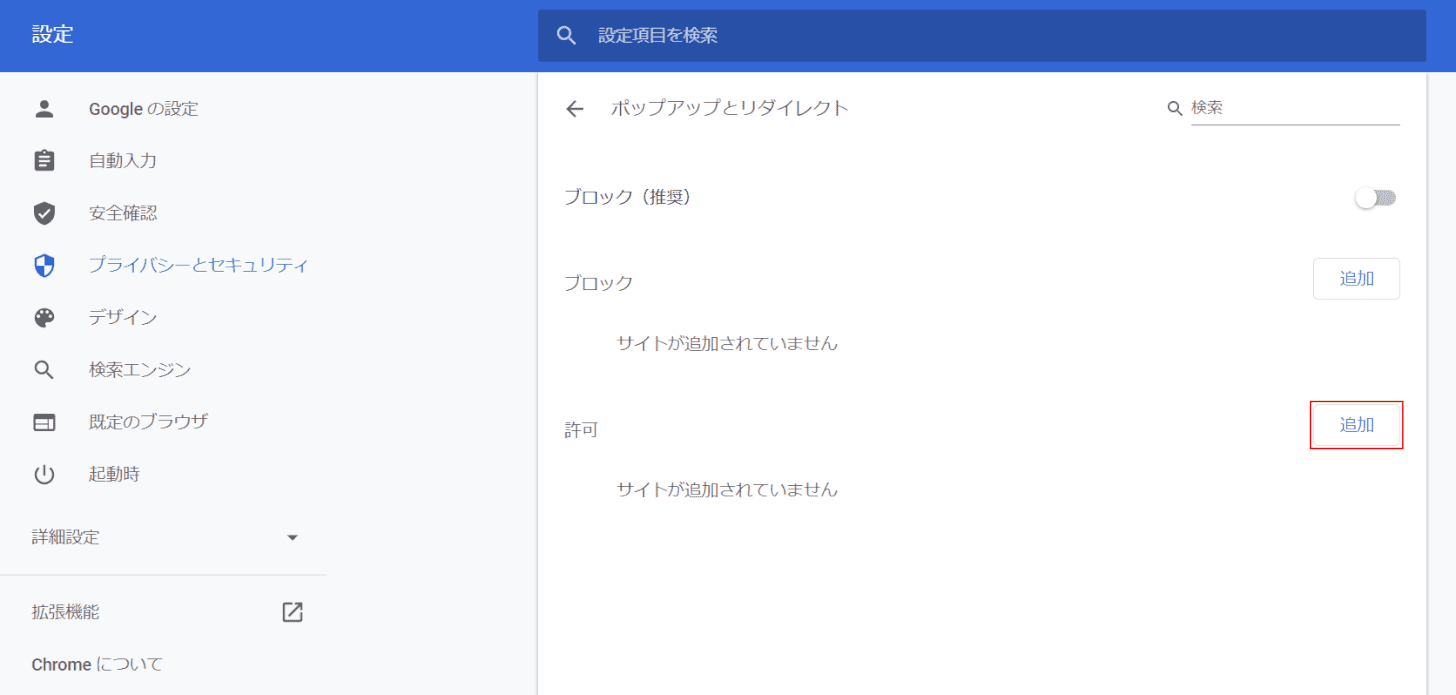This screenshot has height=695, width=1456.
Task: Select プライバシーとセキュリティ in the sidebar
Action: point(198,265)
